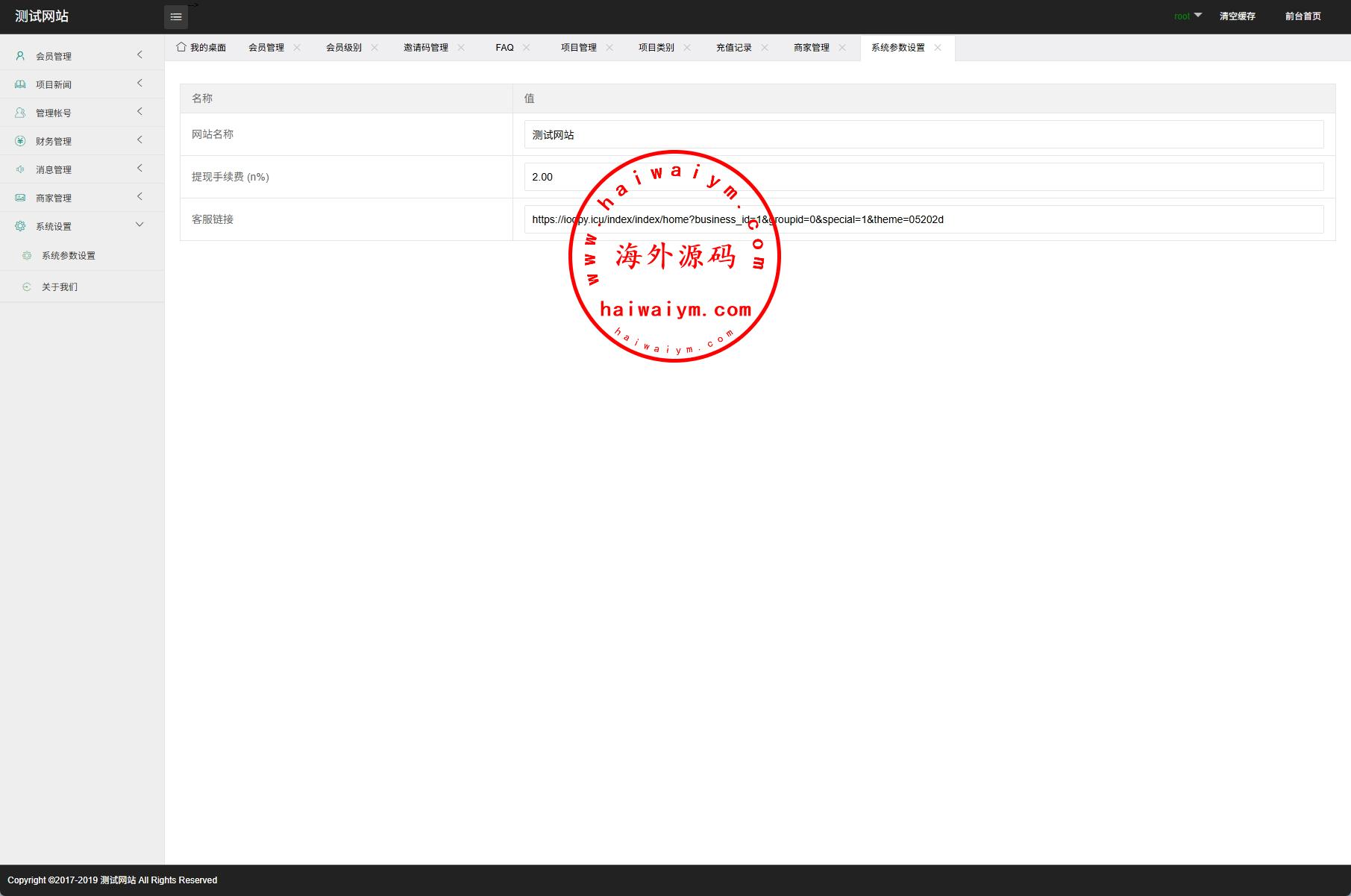Close the 系统参数设置 tab
Screen dimensions: 1351x896
[x=938, y=48]
